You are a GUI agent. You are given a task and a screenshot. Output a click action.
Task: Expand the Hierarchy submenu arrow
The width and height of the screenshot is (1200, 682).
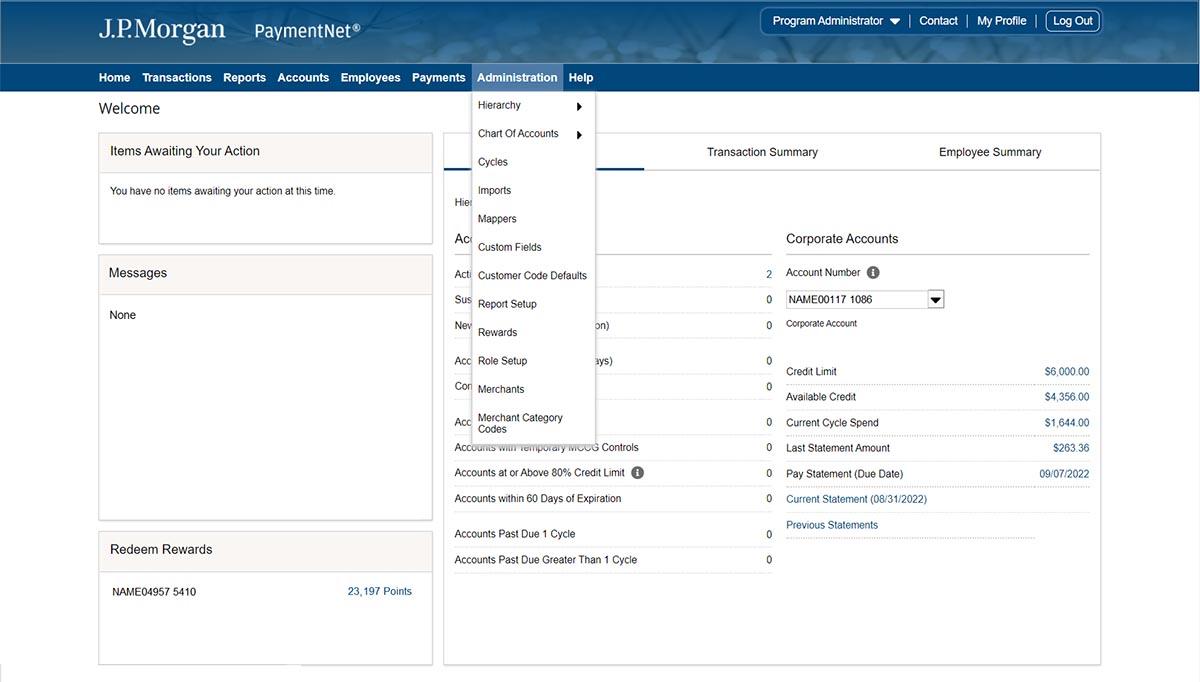pos(579,106)
